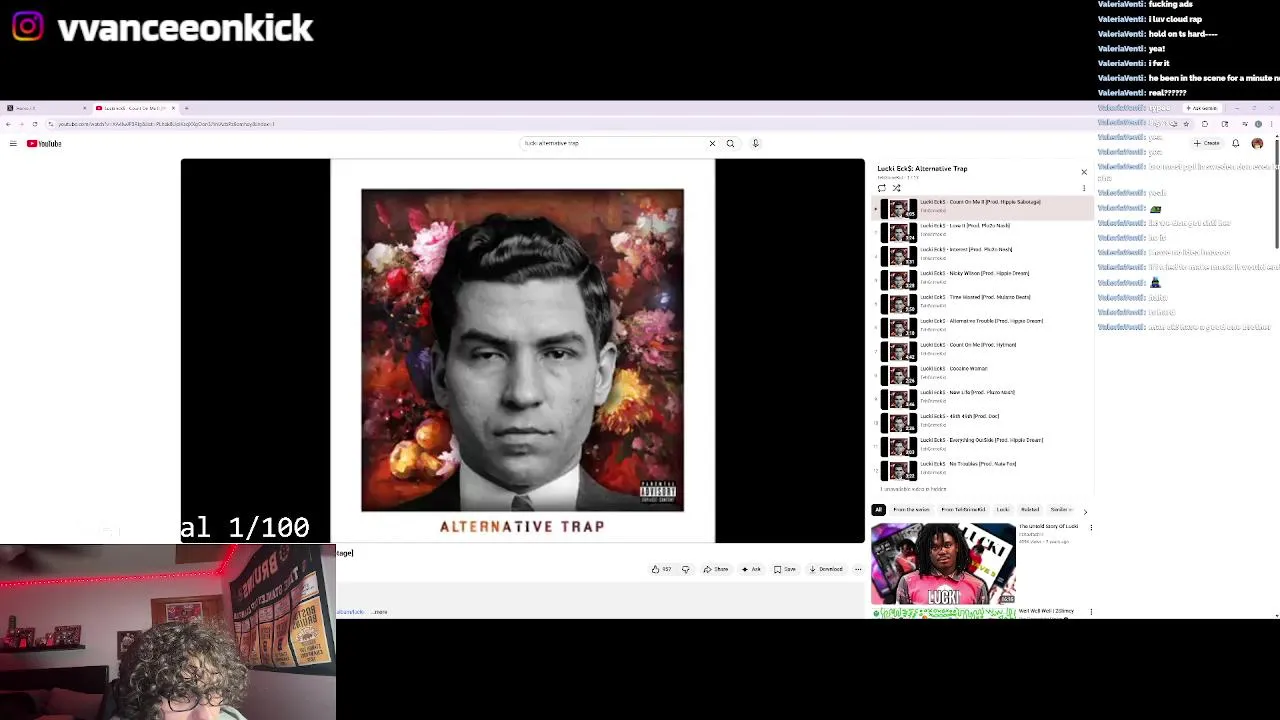
Task: Open YouTube notifications bell
Action: [x=1236, y=144]
